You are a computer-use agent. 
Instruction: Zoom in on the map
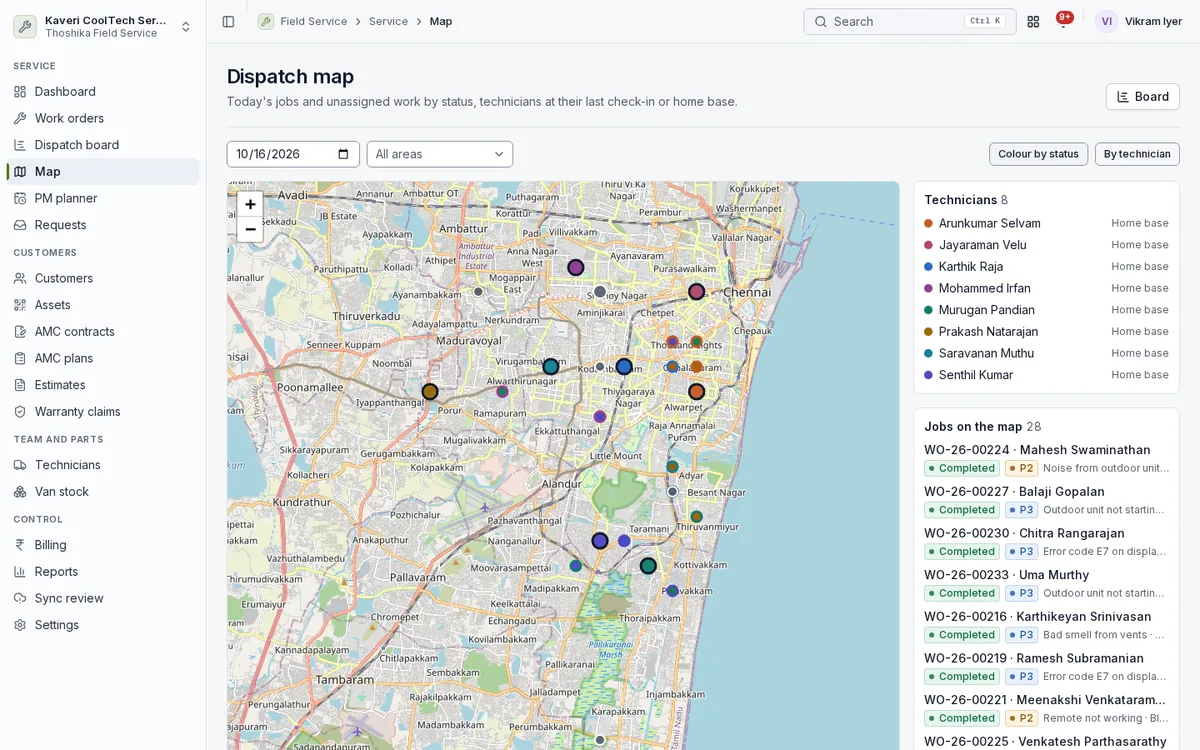tap(250, 204)
